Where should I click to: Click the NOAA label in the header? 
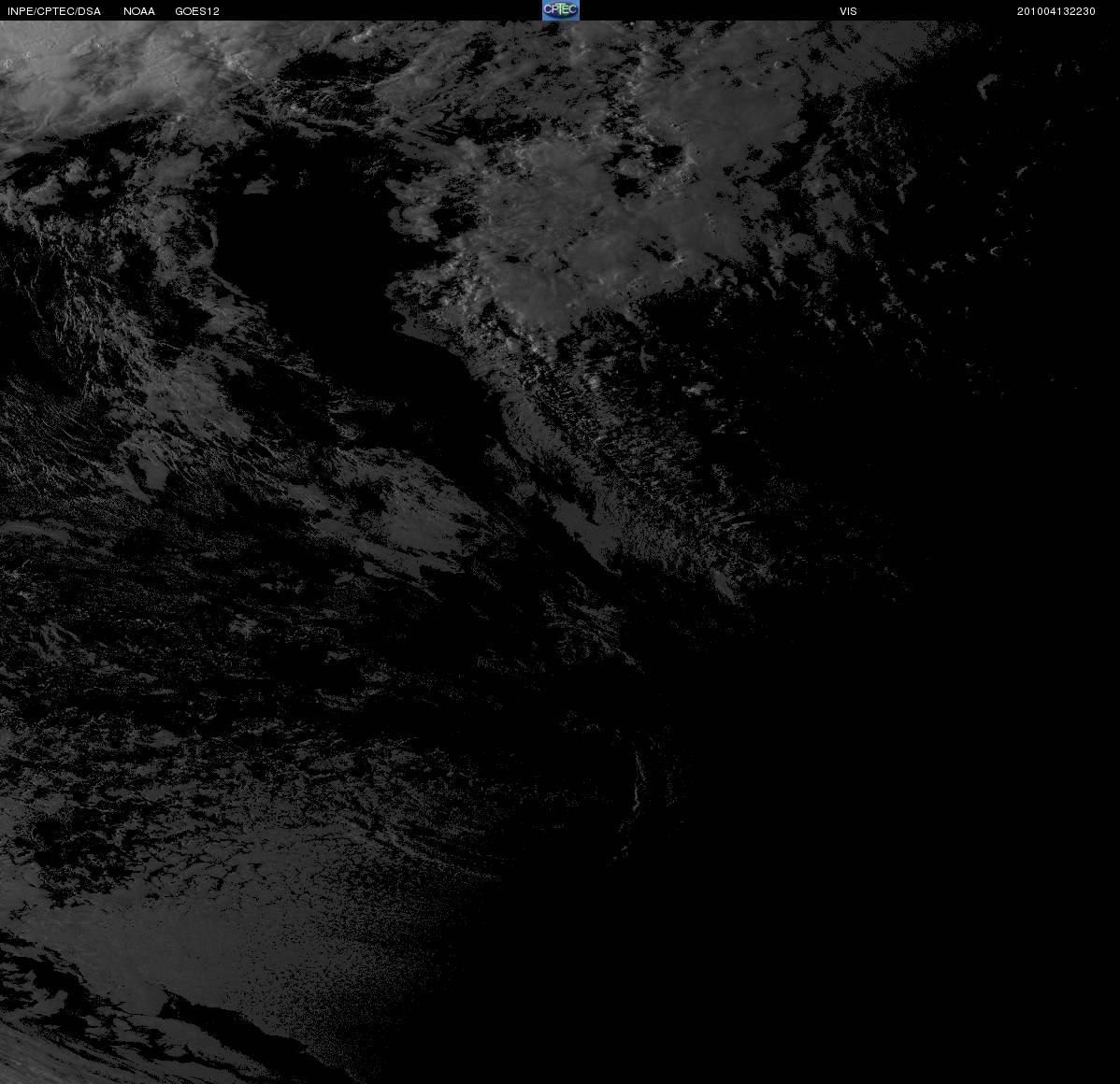139,11
